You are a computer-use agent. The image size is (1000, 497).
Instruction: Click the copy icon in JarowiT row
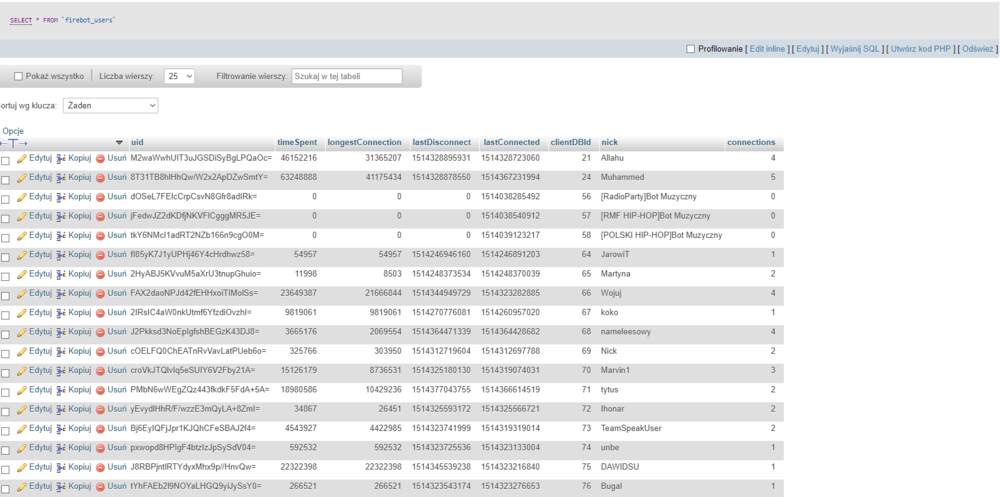coord(61,255)
